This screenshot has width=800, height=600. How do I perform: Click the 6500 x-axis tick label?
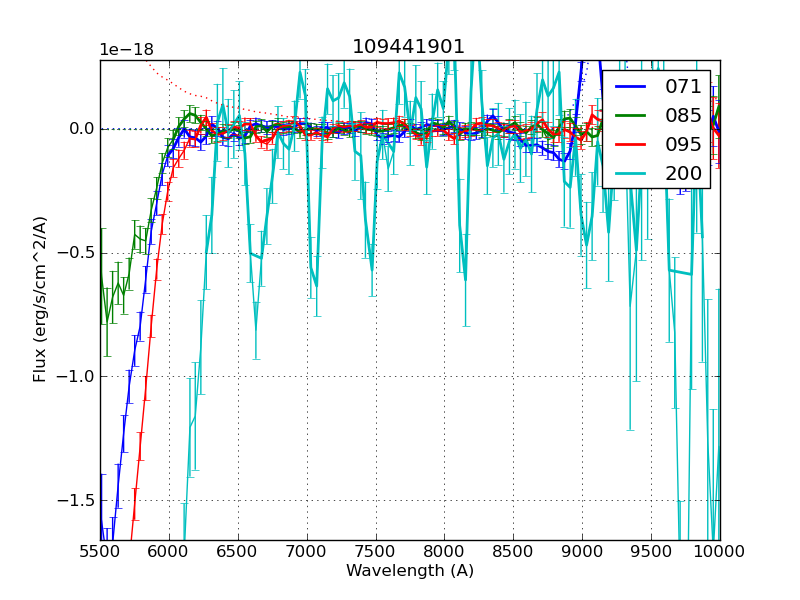tap(238, 551)
